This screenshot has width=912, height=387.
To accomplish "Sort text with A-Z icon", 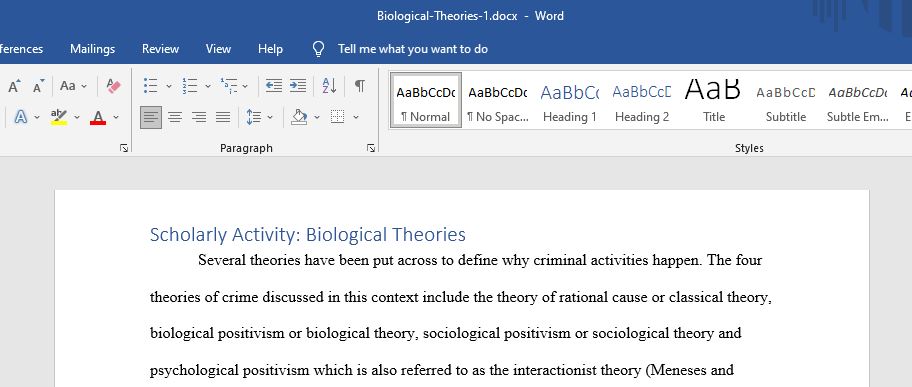I will pyautogui.click(x=329, y=86).
